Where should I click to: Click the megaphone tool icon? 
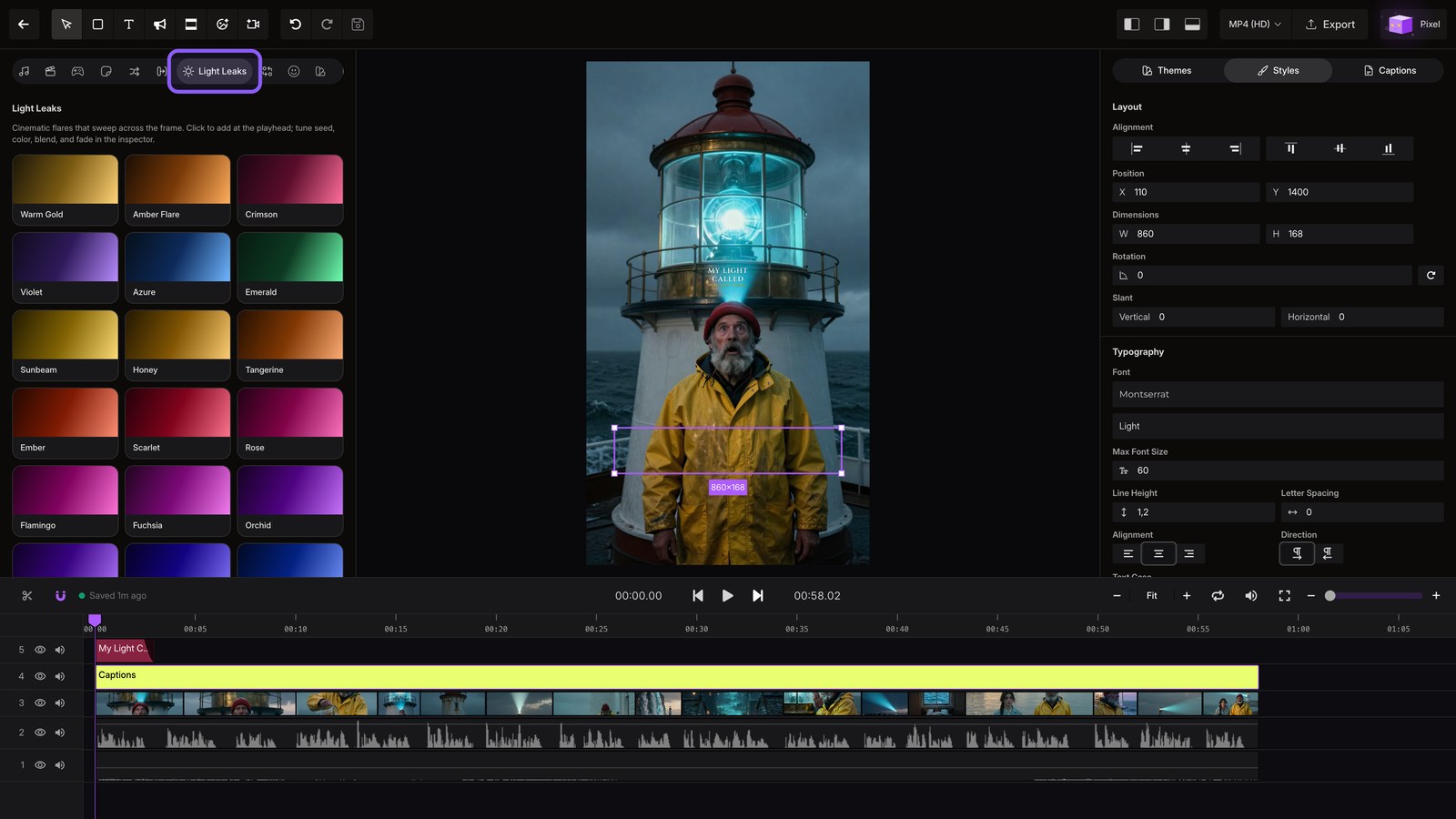pos(160,25)
